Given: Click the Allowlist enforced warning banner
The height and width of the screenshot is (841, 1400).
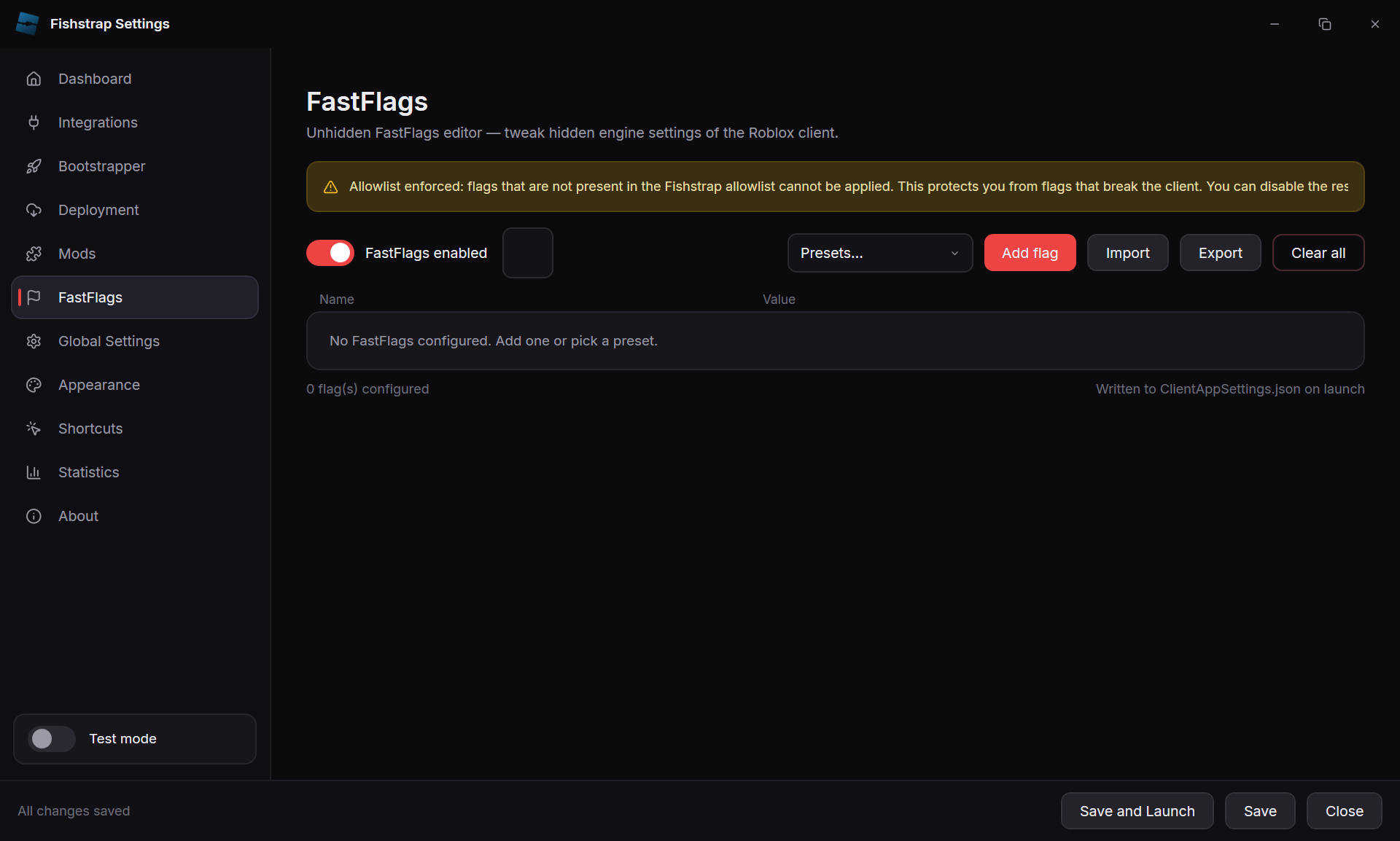Looking at the screenshot, I should click(835, 187).
